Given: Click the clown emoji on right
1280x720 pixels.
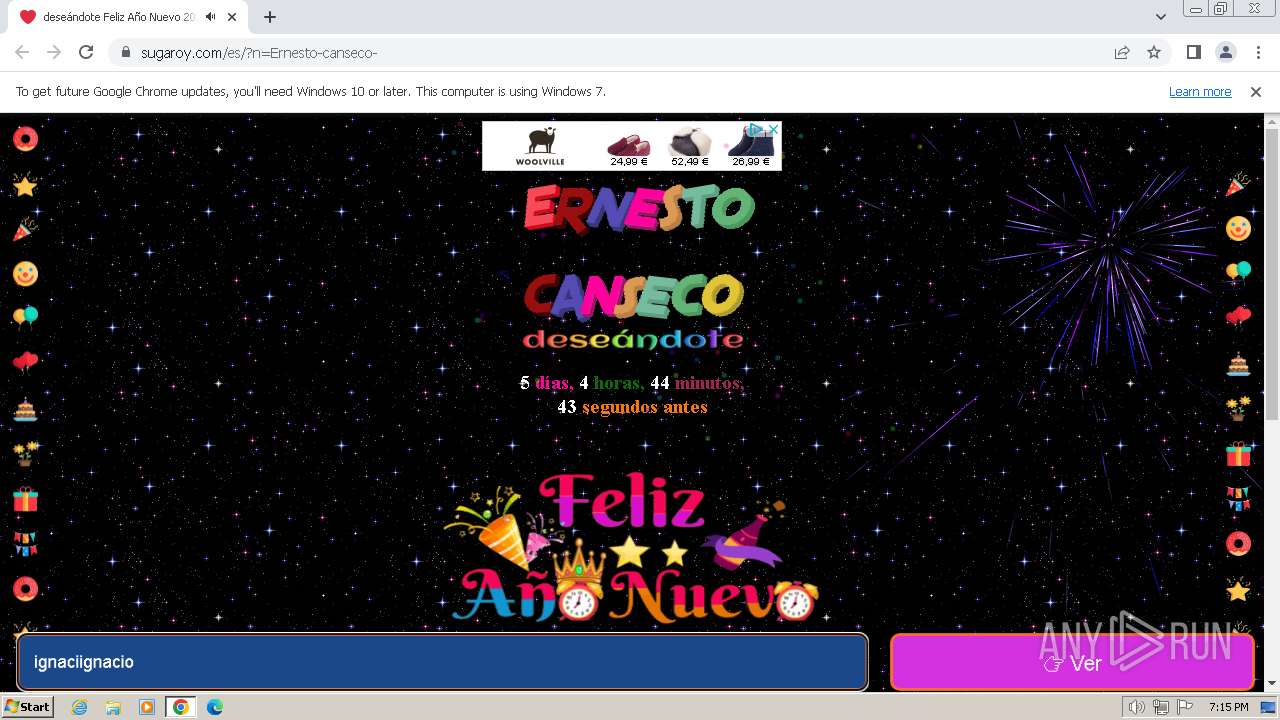Looking at the screenshot, I should pyautogui.click(x=1238, y=229).
